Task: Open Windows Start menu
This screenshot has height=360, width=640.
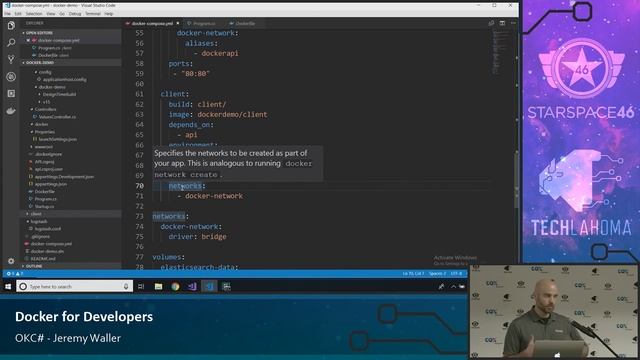Action: (x=8, y=287)
